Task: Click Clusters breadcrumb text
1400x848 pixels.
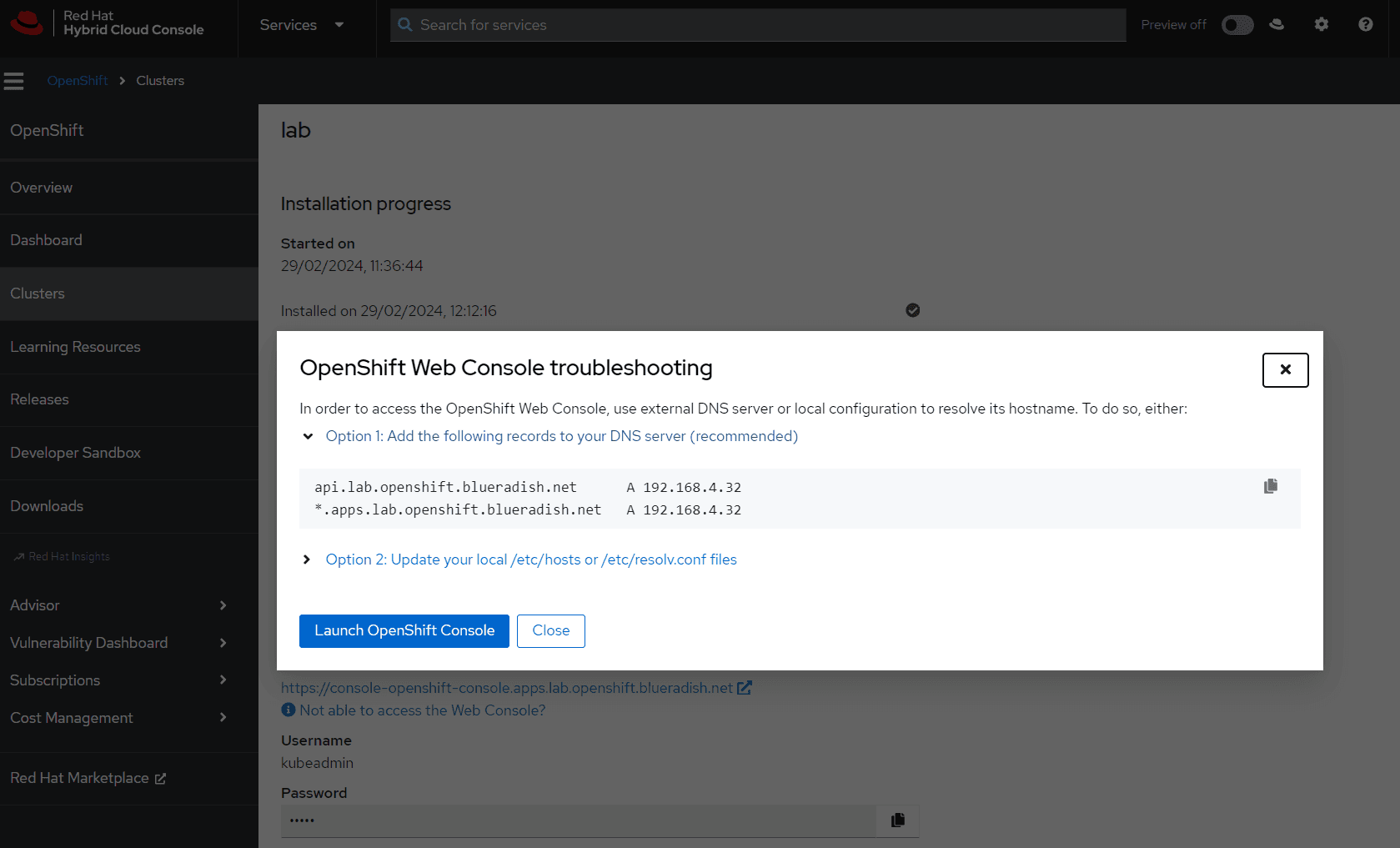Action: pos(160,81)
